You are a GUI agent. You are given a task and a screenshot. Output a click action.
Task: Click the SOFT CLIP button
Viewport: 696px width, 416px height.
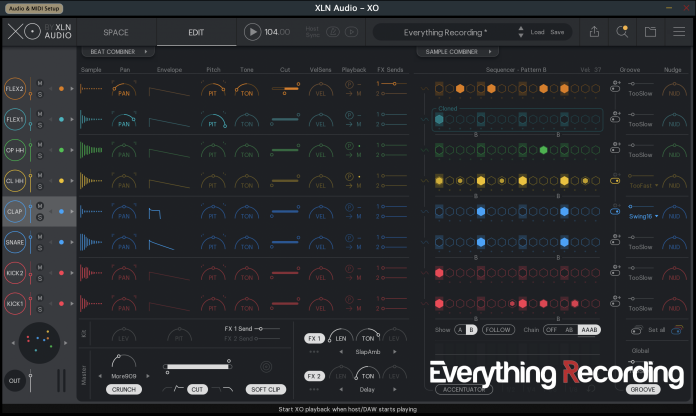pyautogui.click(x=265, y=389)
